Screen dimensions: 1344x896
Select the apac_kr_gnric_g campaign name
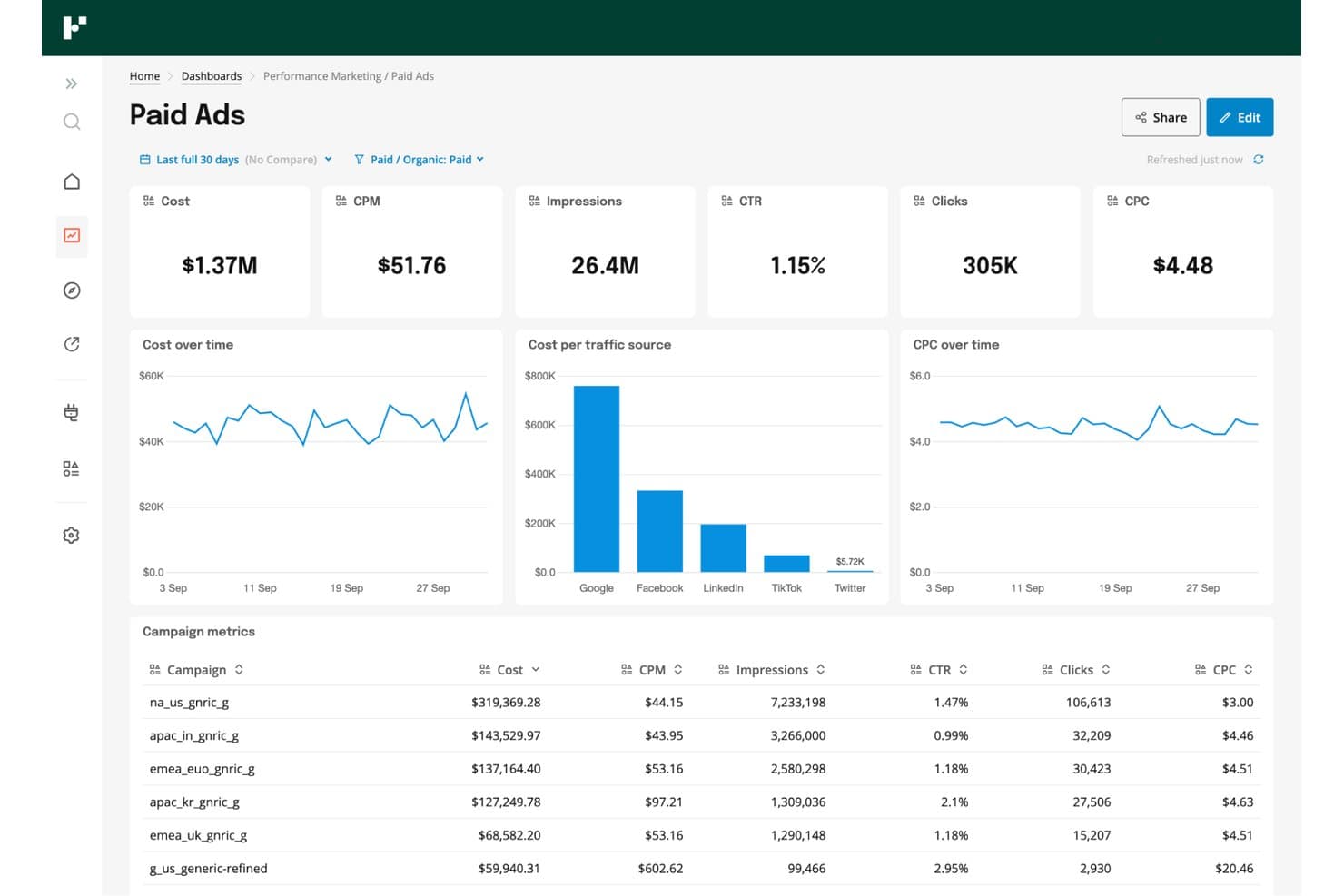coord(194,802)
